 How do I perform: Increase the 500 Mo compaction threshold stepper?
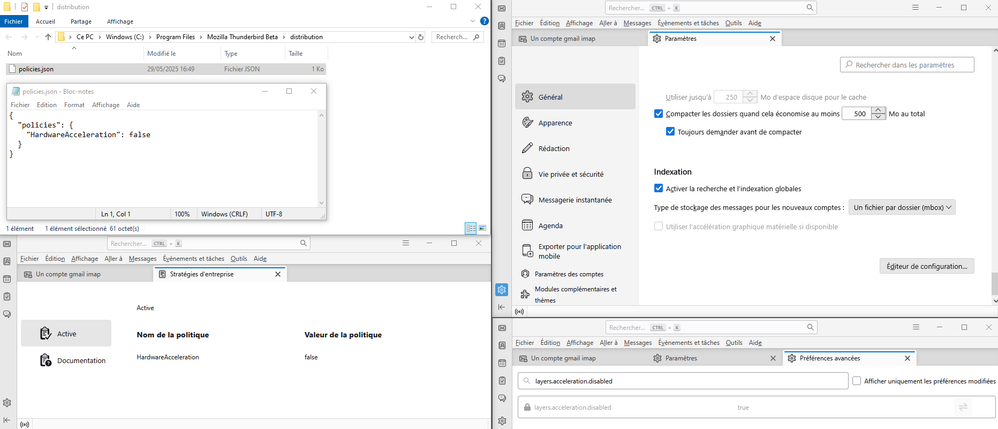879,110
